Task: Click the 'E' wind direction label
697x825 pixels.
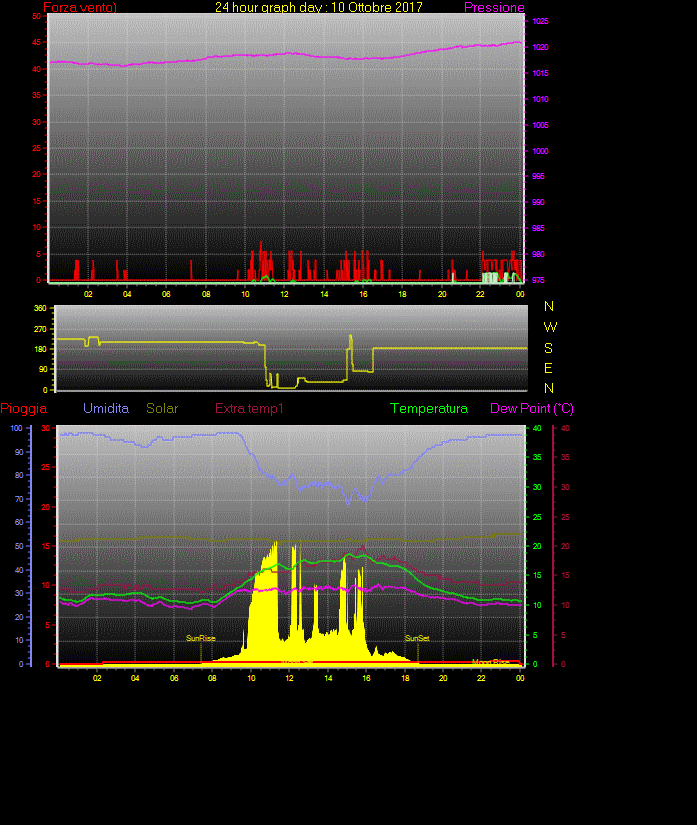Action: (548, 368)
